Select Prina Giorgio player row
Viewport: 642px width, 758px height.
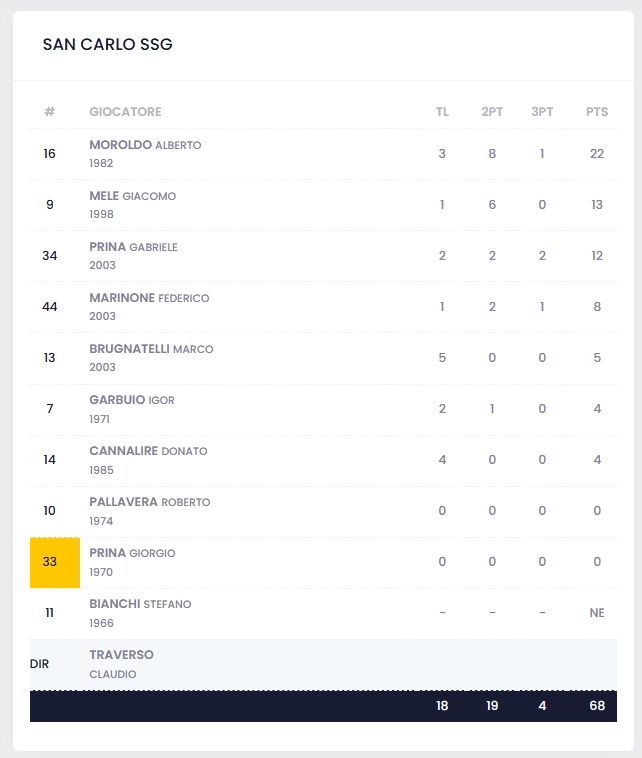pos(132,553)
